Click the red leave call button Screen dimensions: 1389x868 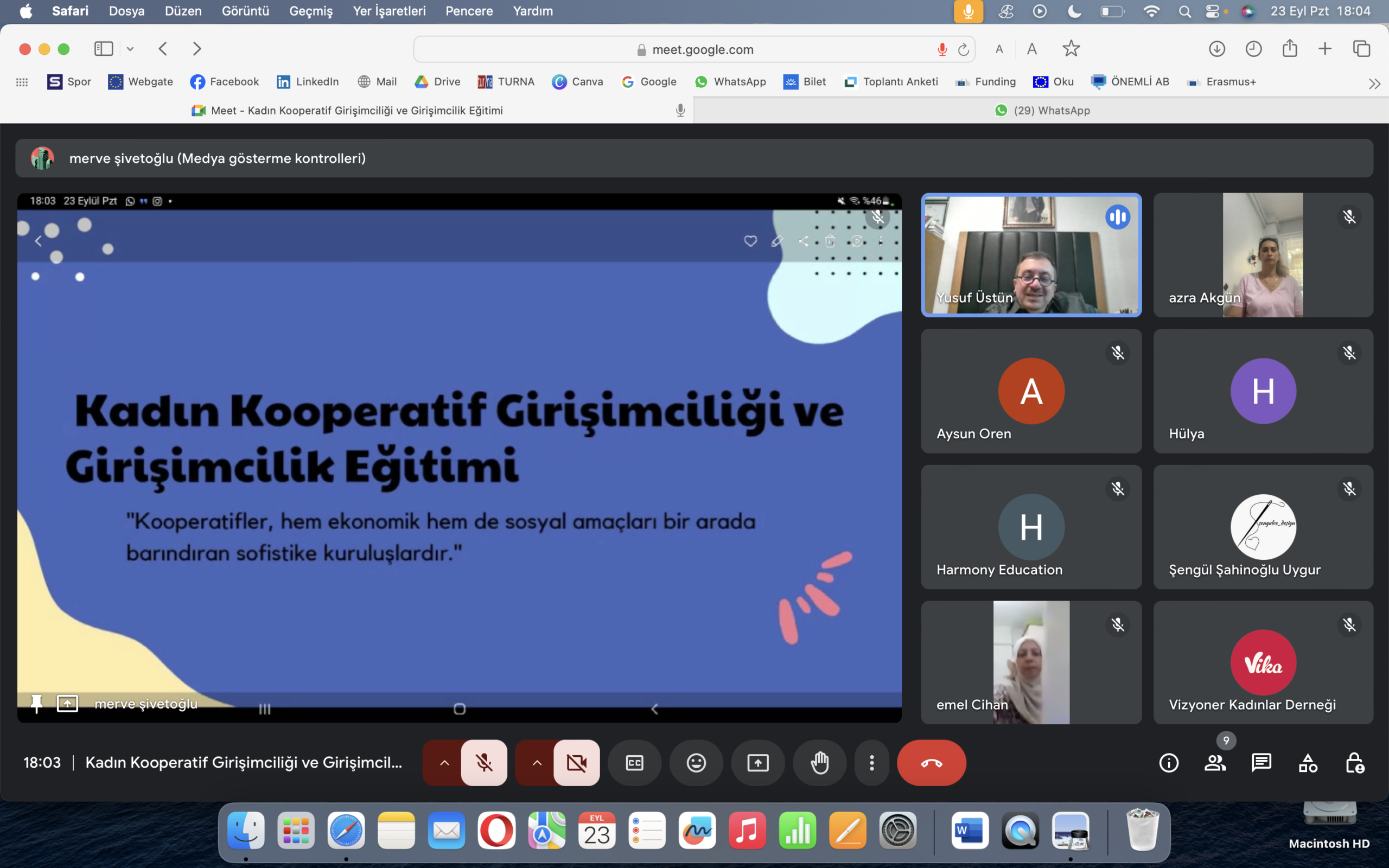(x=931, y=763)
